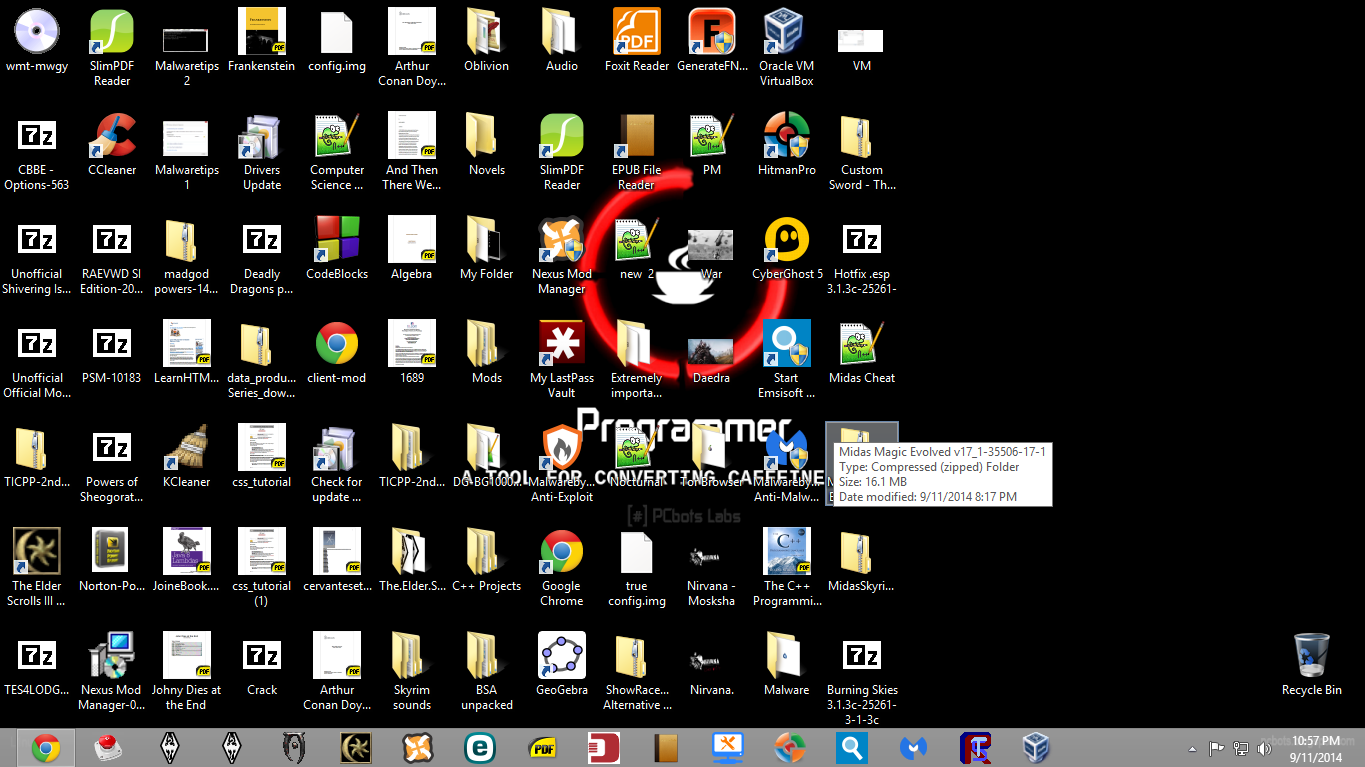Viewport: 1365px width, 767px height.
Task: Open the Recycle Bin on the desktop
Action: (1311, 663)
